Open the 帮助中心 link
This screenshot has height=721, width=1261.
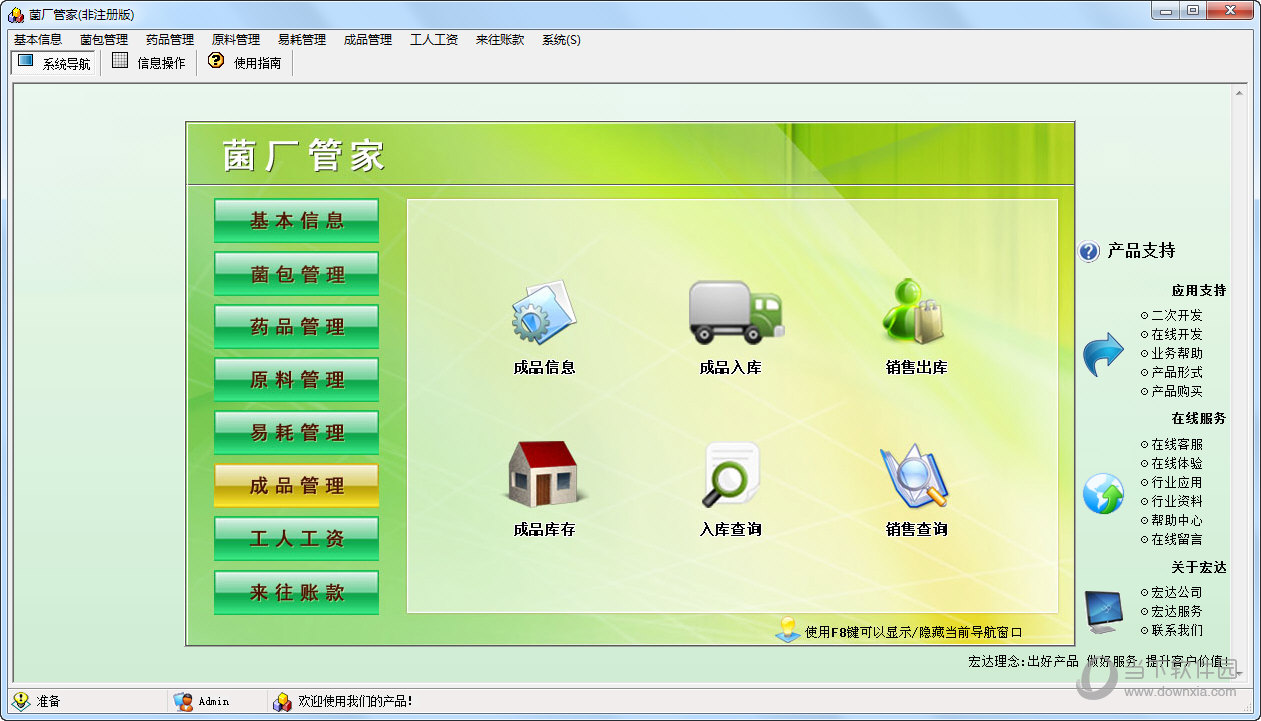[1177, 520]
